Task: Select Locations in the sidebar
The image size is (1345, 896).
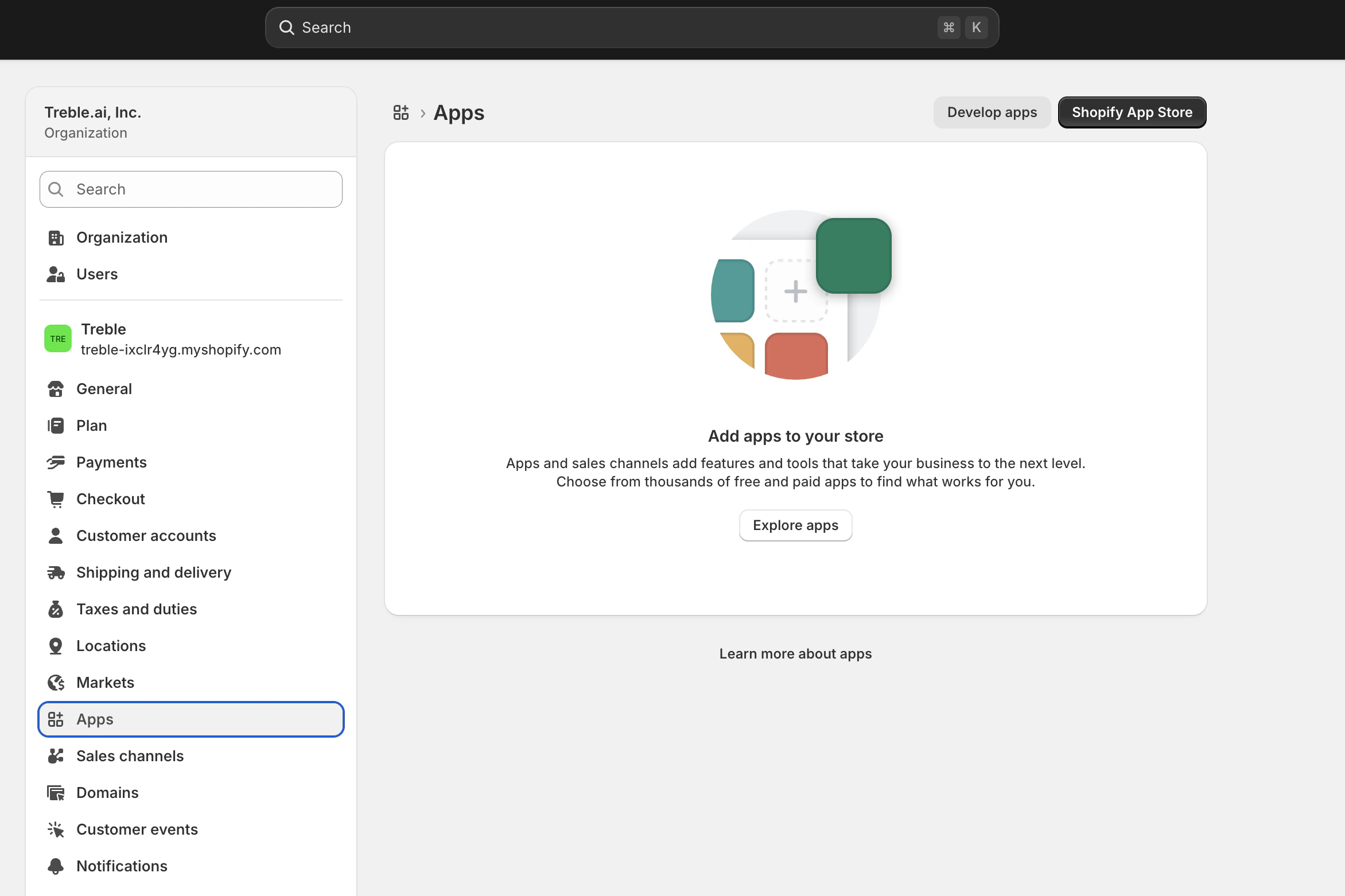Action: click(191, 646)
